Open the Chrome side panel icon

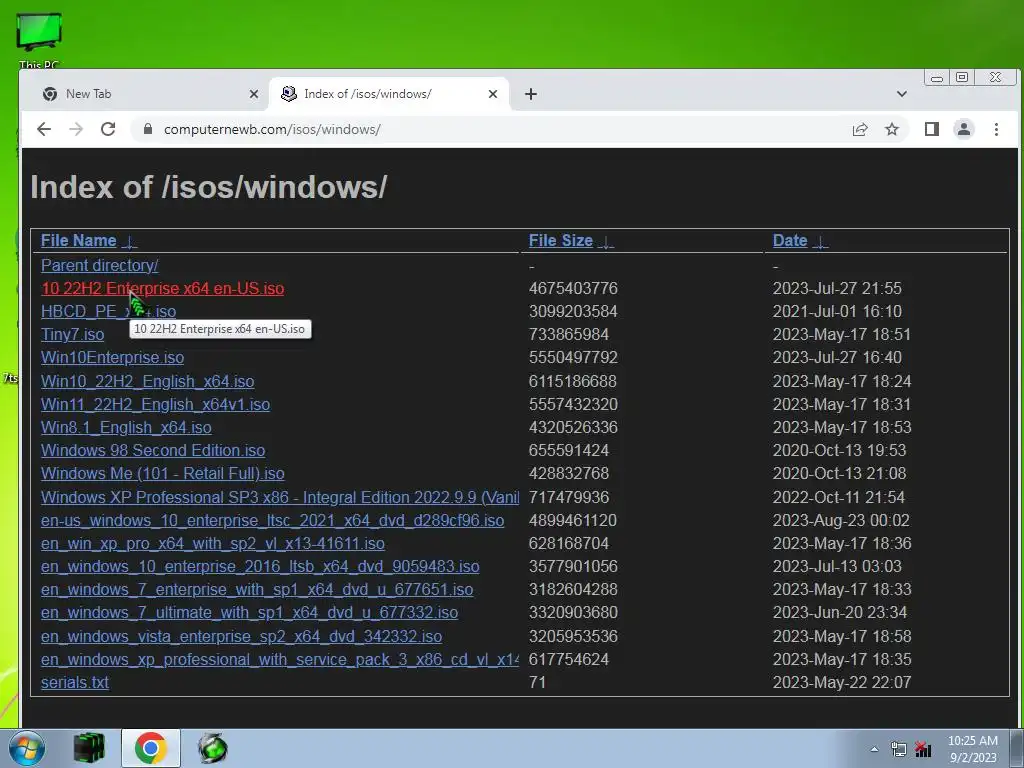[932, 129]
